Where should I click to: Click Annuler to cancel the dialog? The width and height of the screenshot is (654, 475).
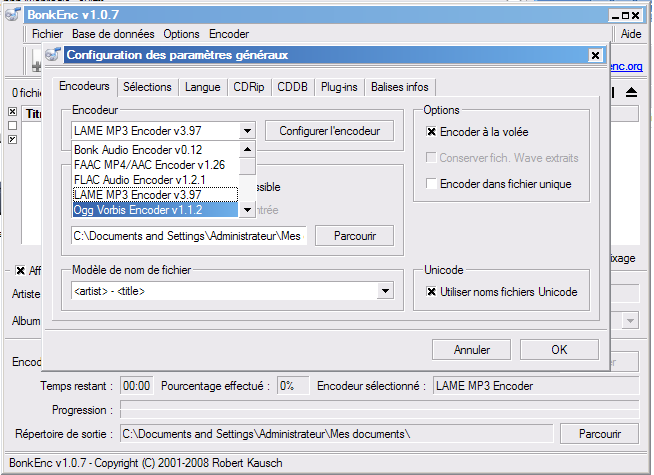471,349
